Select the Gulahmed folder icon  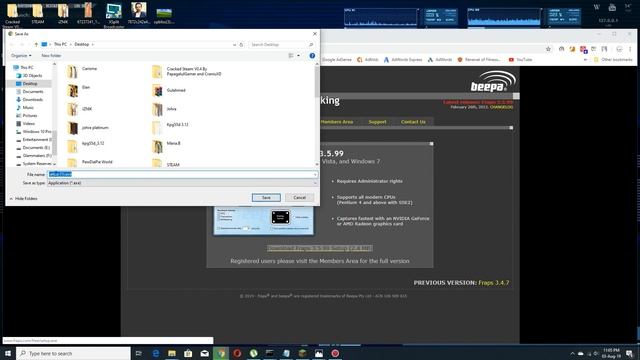click(157, 91)
